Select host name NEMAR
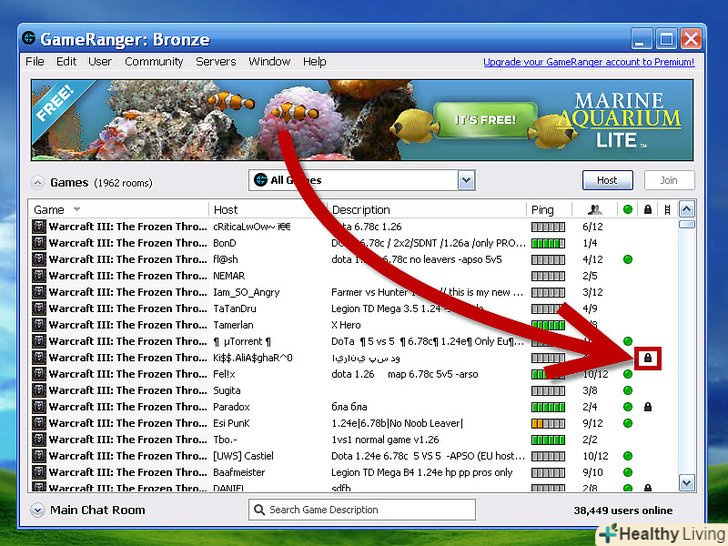 coord(229,276)
